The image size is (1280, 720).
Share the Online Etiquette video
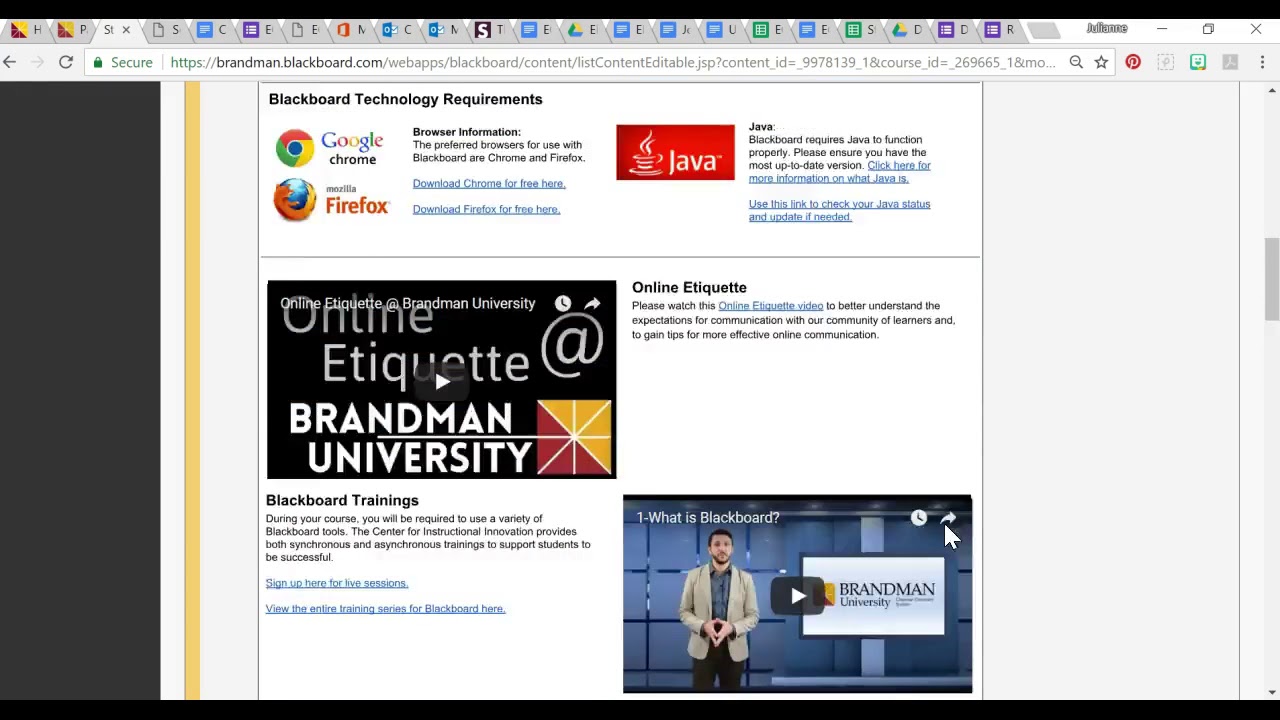tap(592, 303)
